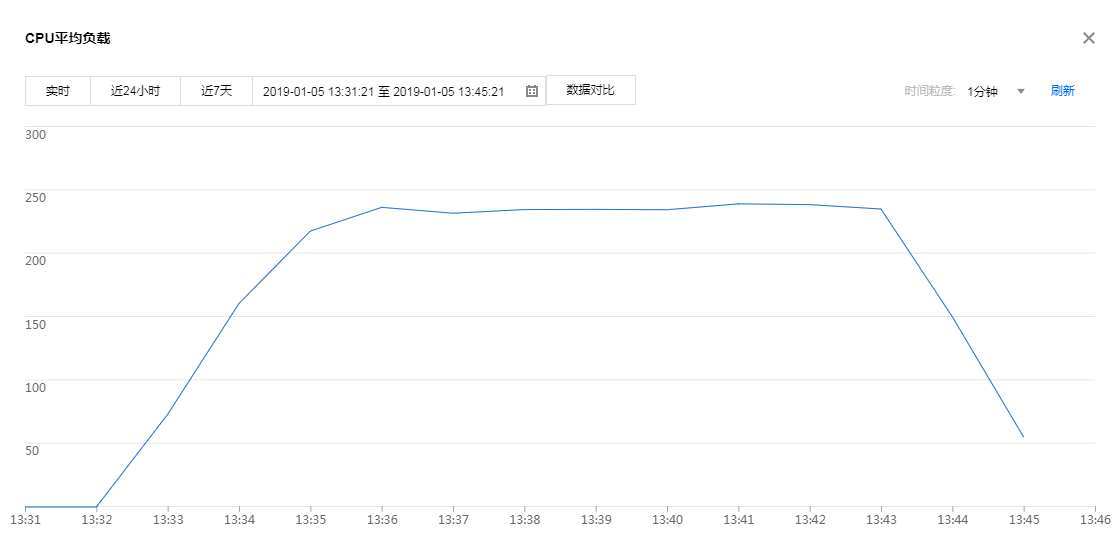The height and width of the screenshot is (550, 1119).
Task: Close the CPU平均负载 panel
Action: 1089,38
